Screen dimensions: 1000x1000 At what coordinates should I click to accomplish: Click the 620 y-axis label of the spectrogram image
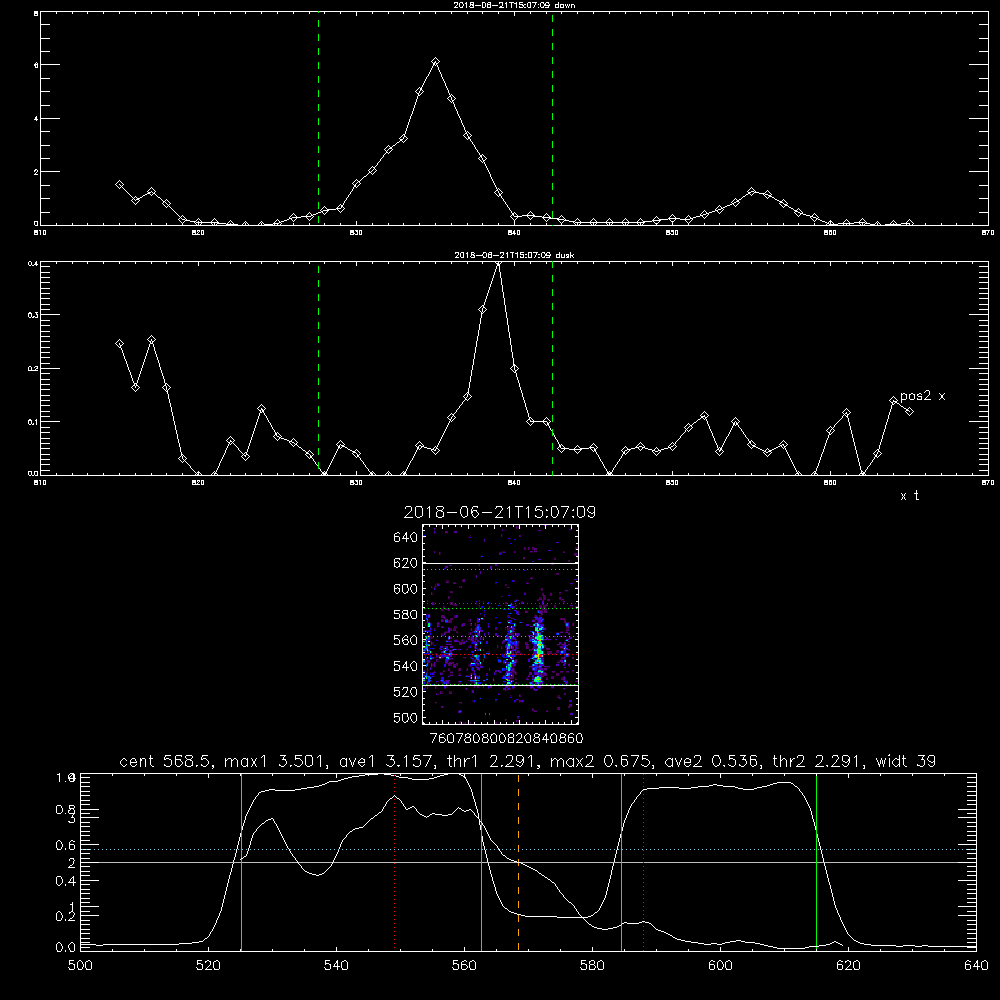tap(406, 563)
